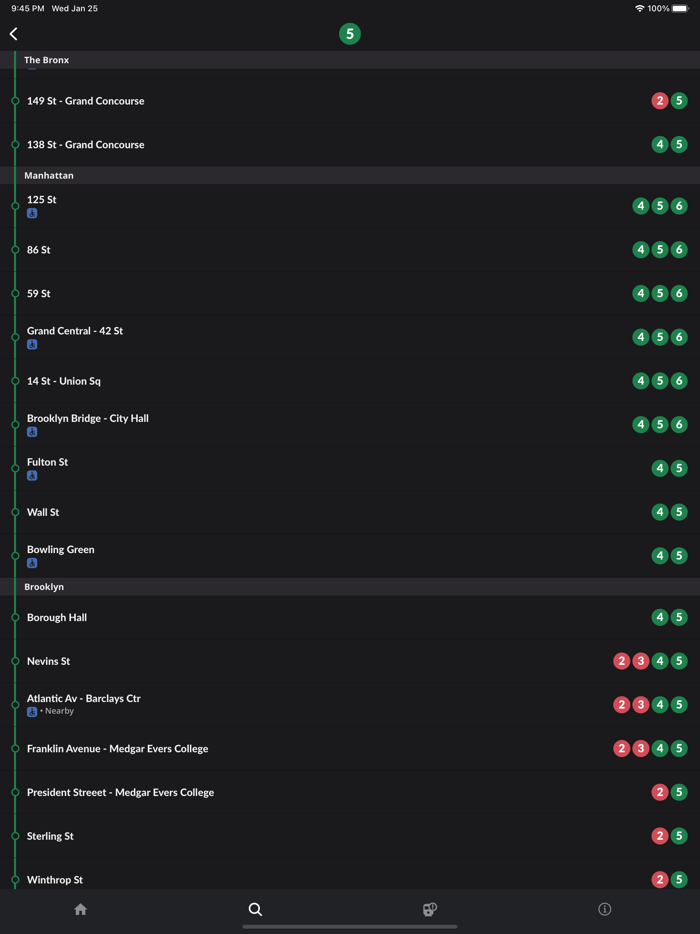Image resolution: width=700 pixels, height=934 pixels.
Task: Tap the home indicator bar
Action: tap(350, 926)
